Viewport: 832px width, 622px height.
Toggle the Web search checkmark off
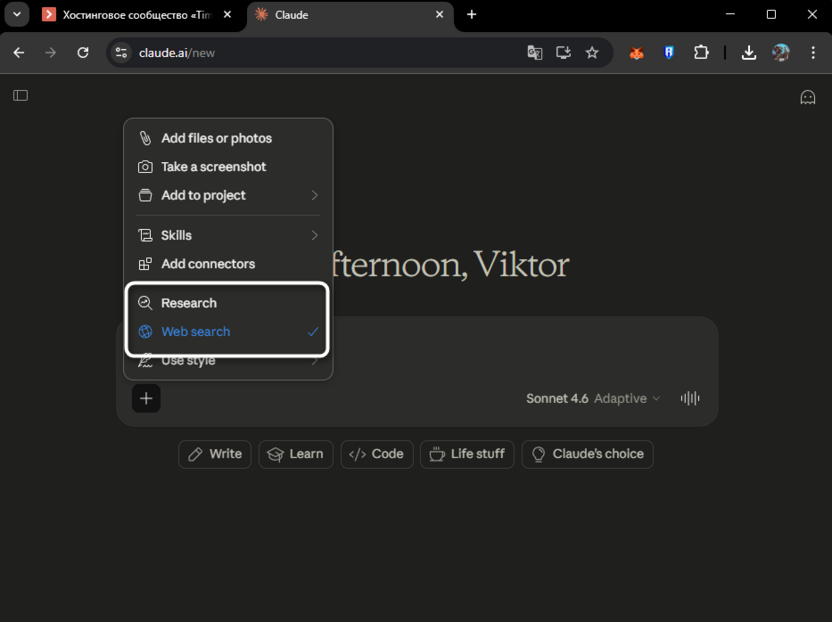coord(313,332)
